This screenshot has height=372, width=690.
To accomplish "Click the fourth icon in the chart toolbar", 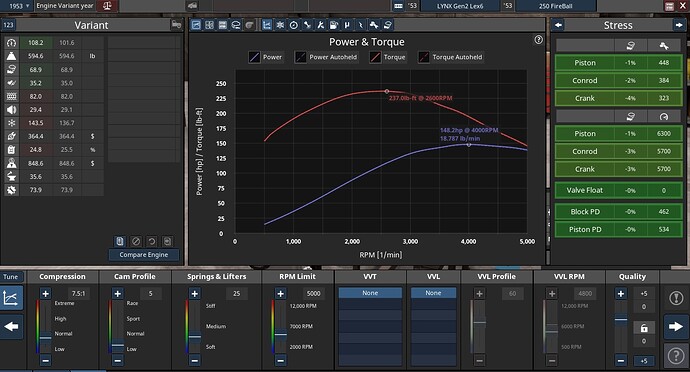I will point(236,25).
